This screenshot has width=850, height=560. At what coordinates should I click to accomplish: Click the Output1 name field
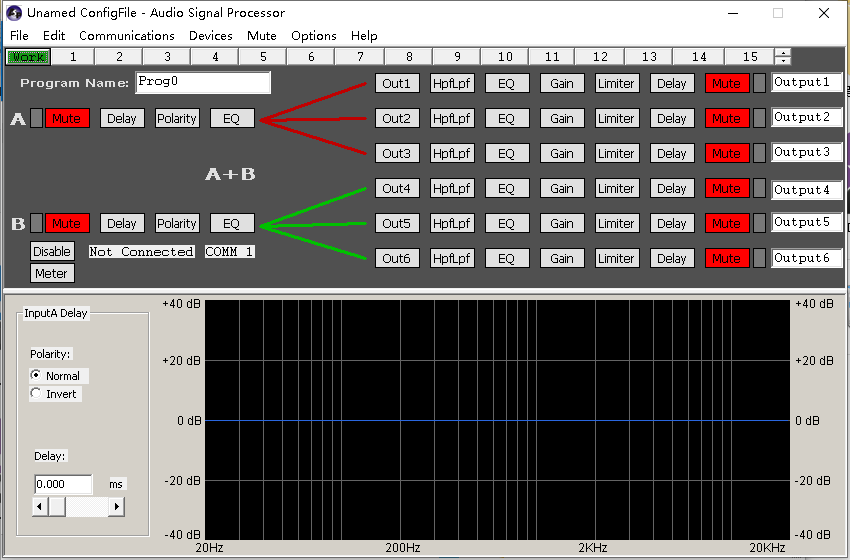[x=807, y=82]
